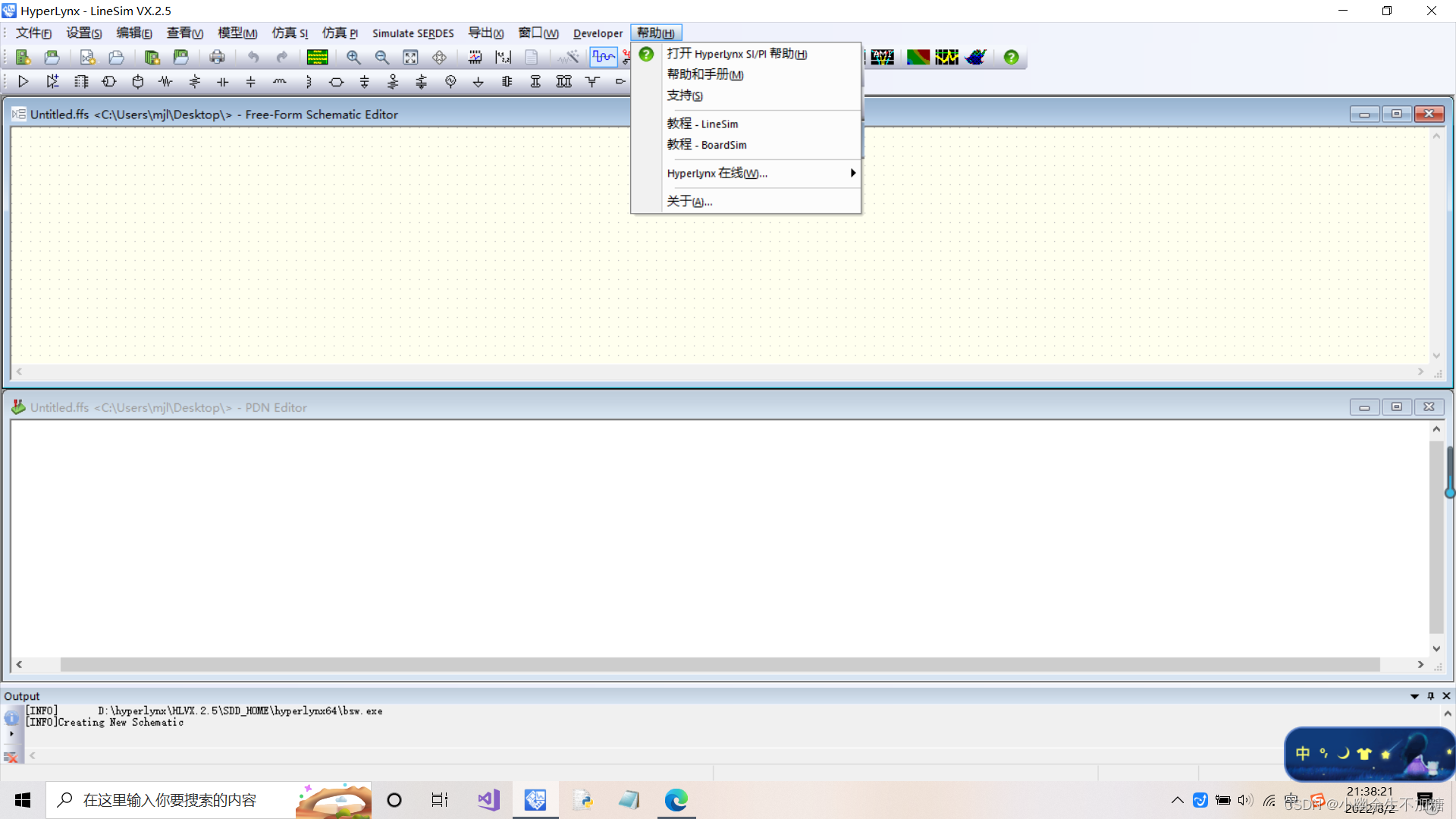This screenshot has height=819, width=1456.
Task: Open the 仿真 SI menu
Action: (290, 33)
